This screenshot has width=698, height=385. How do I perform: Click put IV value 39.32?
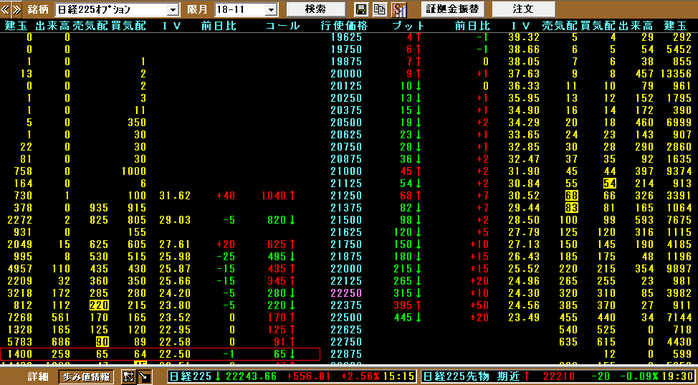pyautogui.click(x=524, y=37)
